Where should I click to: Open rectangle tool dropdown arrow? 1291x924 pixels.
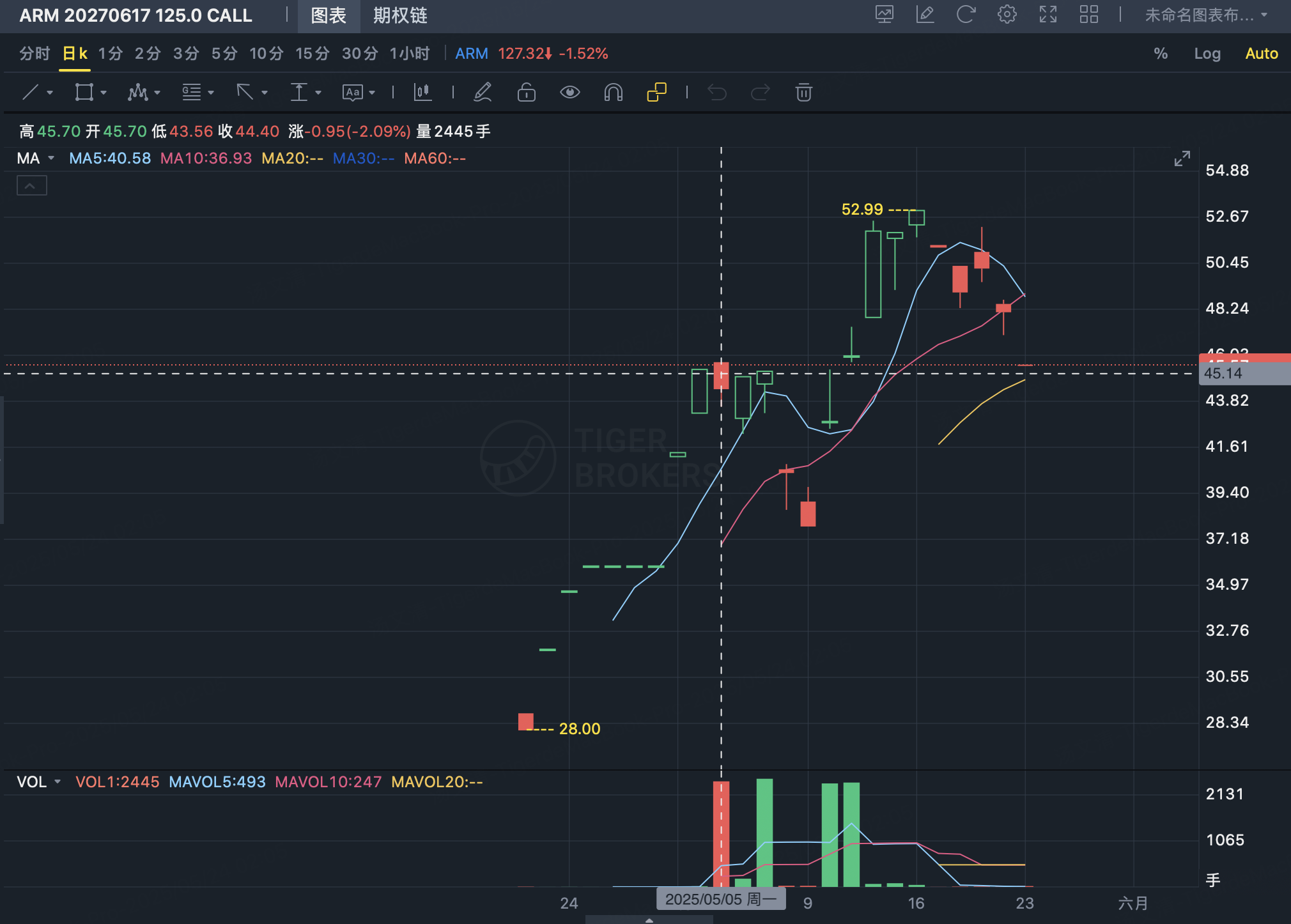click(104, 93)
